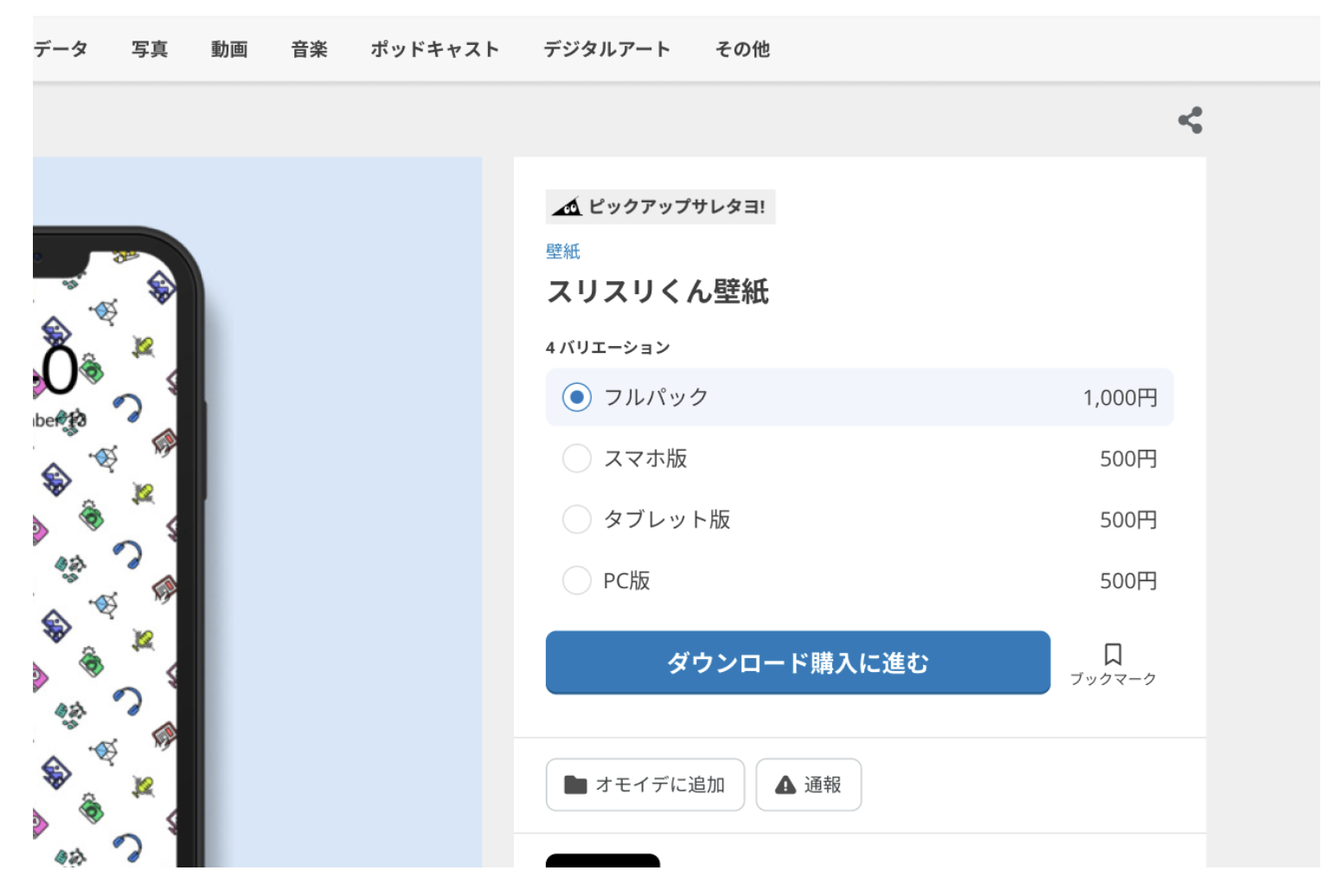Click the 1,000円 price text

pos(1120,398)
